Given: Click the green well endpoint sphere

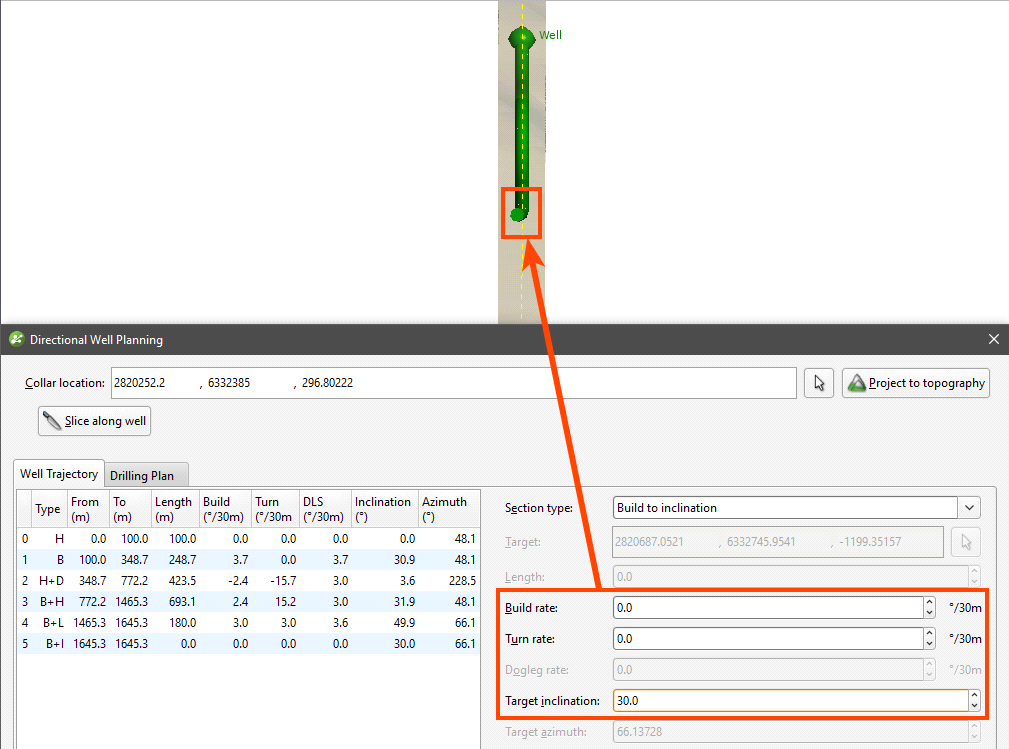Looking at the screenshot, I should (517, 214).
